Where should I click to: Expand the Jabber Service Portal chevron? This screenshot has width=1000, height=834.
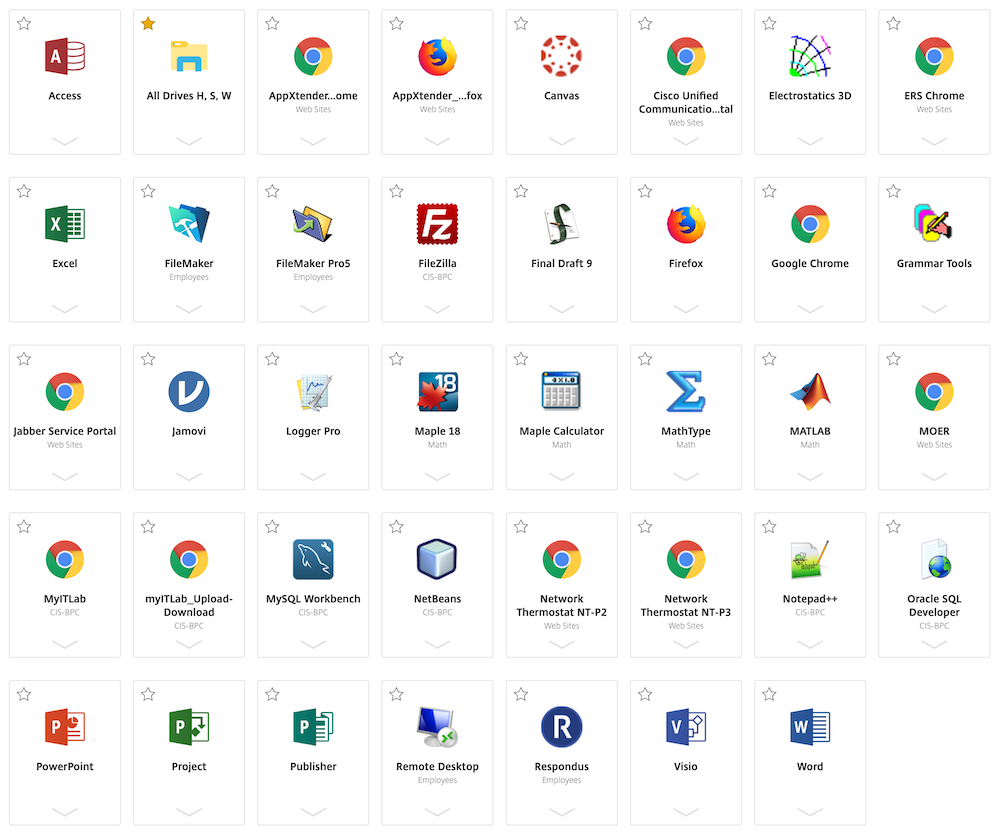pos(64,476)
